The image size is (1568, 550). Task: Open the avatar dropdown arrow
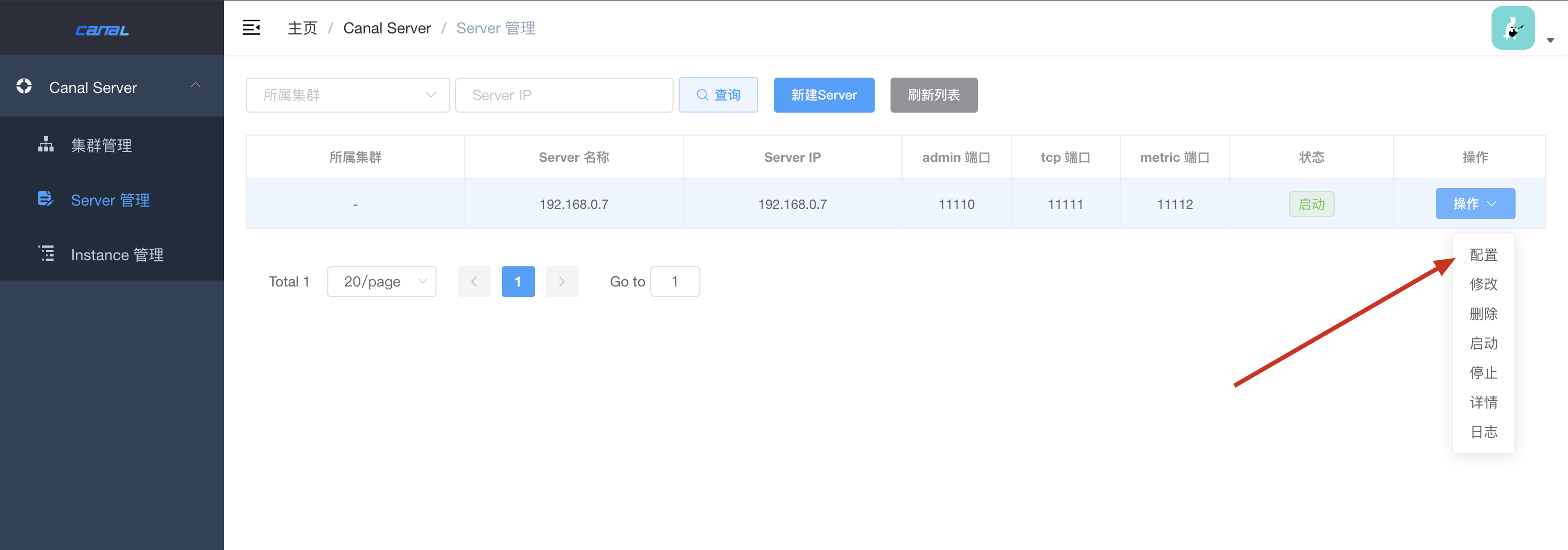pyautogui.click(x=1550, y=40)
